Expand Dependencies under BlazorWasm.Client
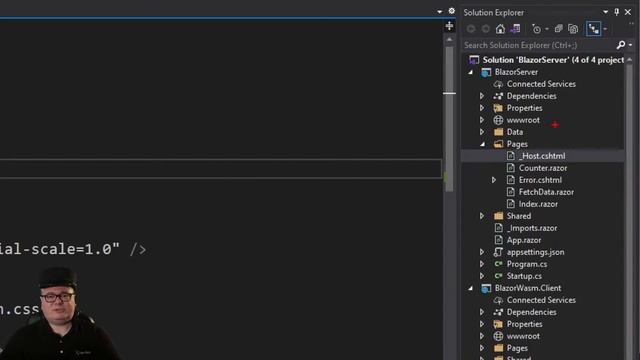 [482, 312]
